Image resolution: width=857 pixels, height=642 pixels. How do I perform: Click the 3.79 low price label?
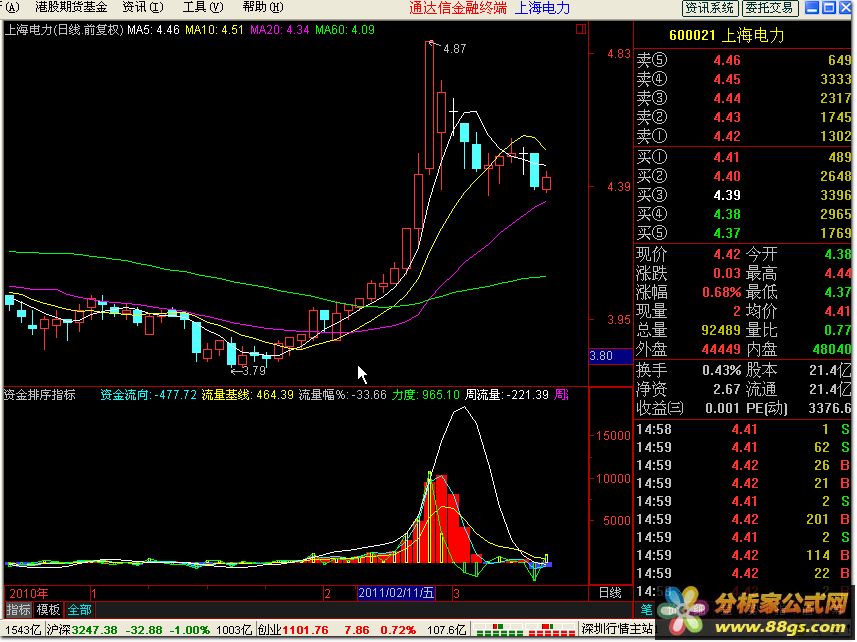click(254, 371)
